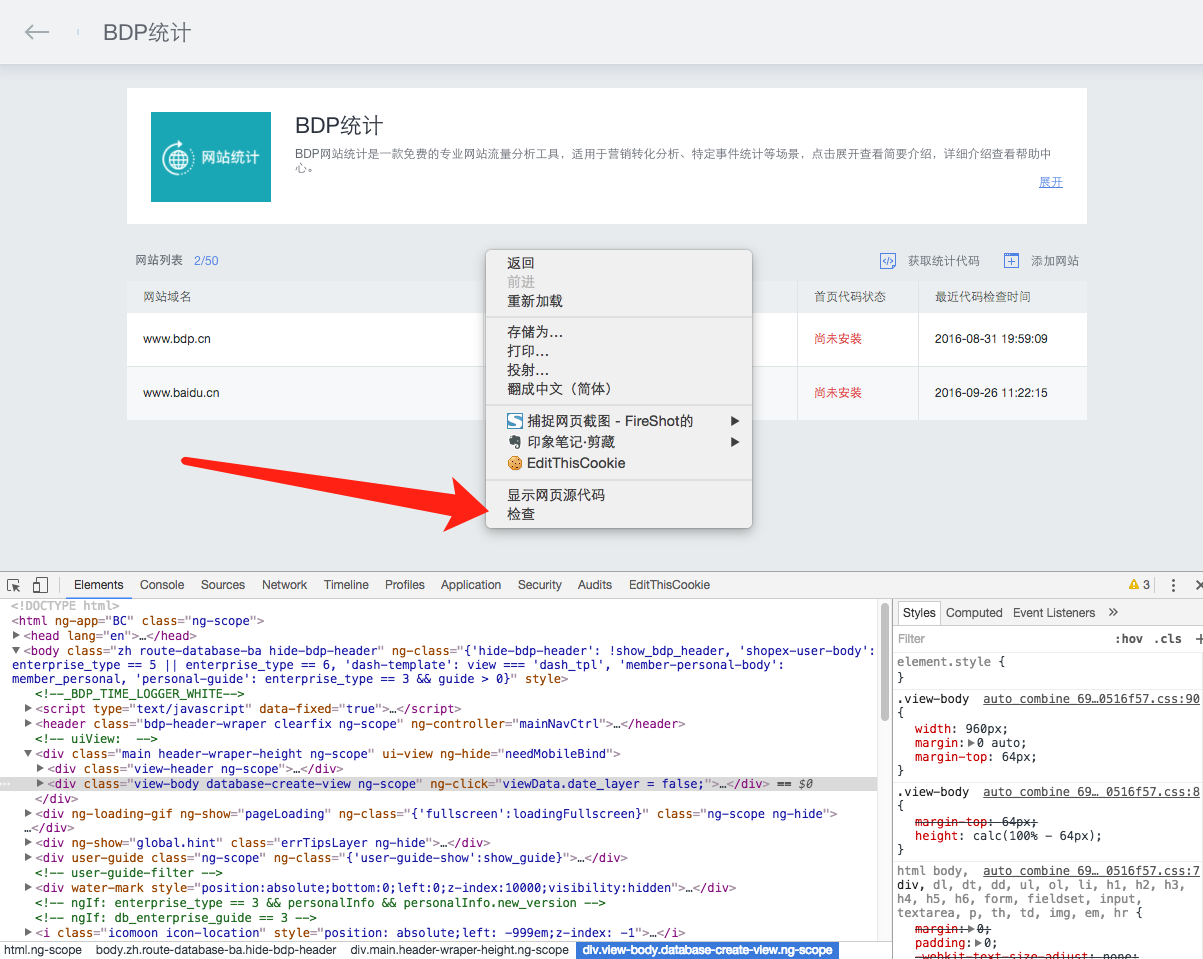Click html.ng-scope breadcrumb

[x=43, y=950]
